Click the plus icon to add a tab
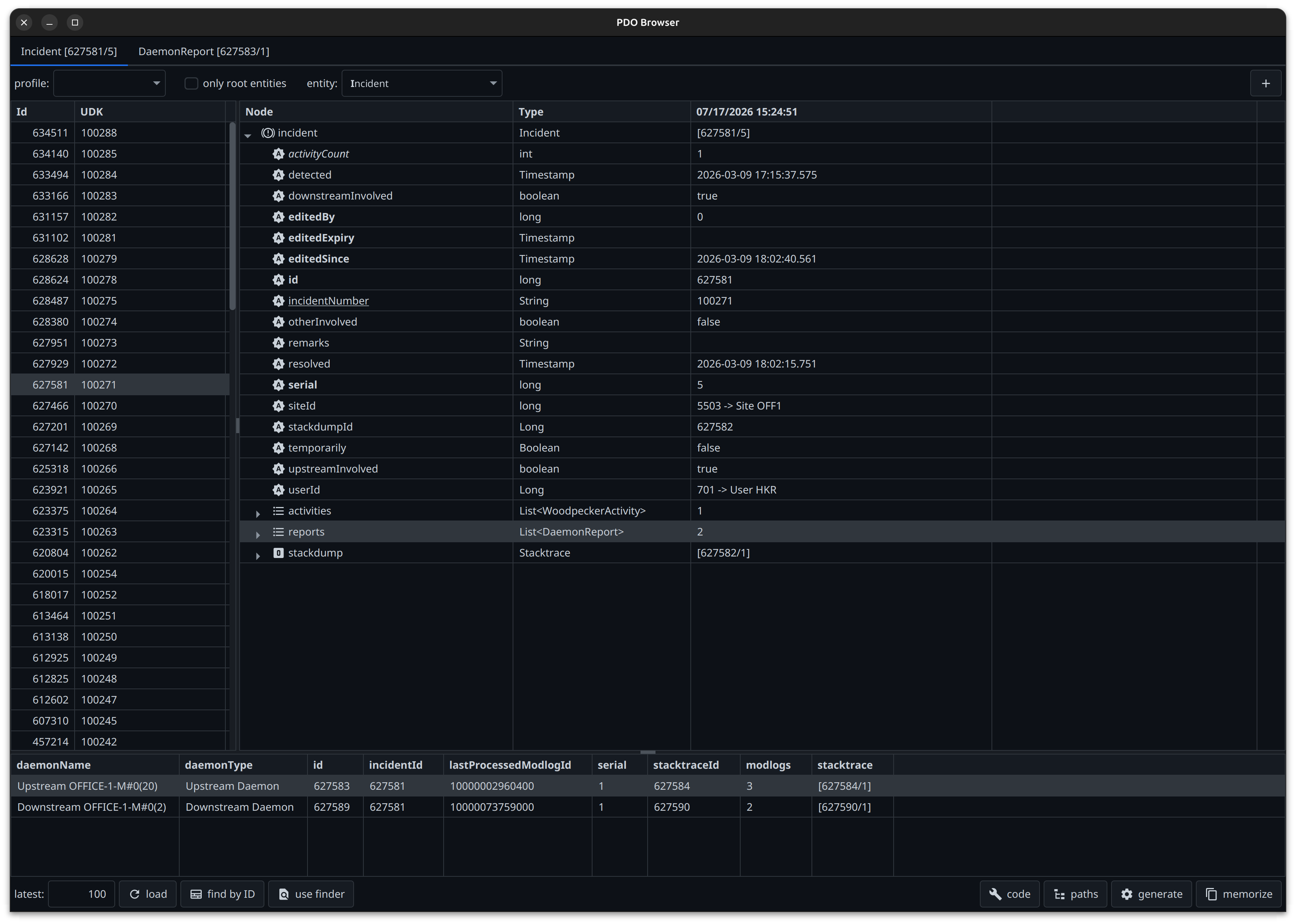This screenshot has width=1296, height=924. pos(1265,84)
